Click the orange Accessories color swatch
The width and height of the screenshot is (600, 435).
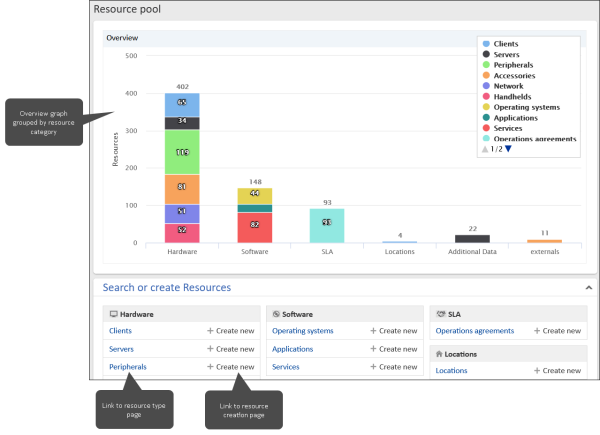click(486, 76)
